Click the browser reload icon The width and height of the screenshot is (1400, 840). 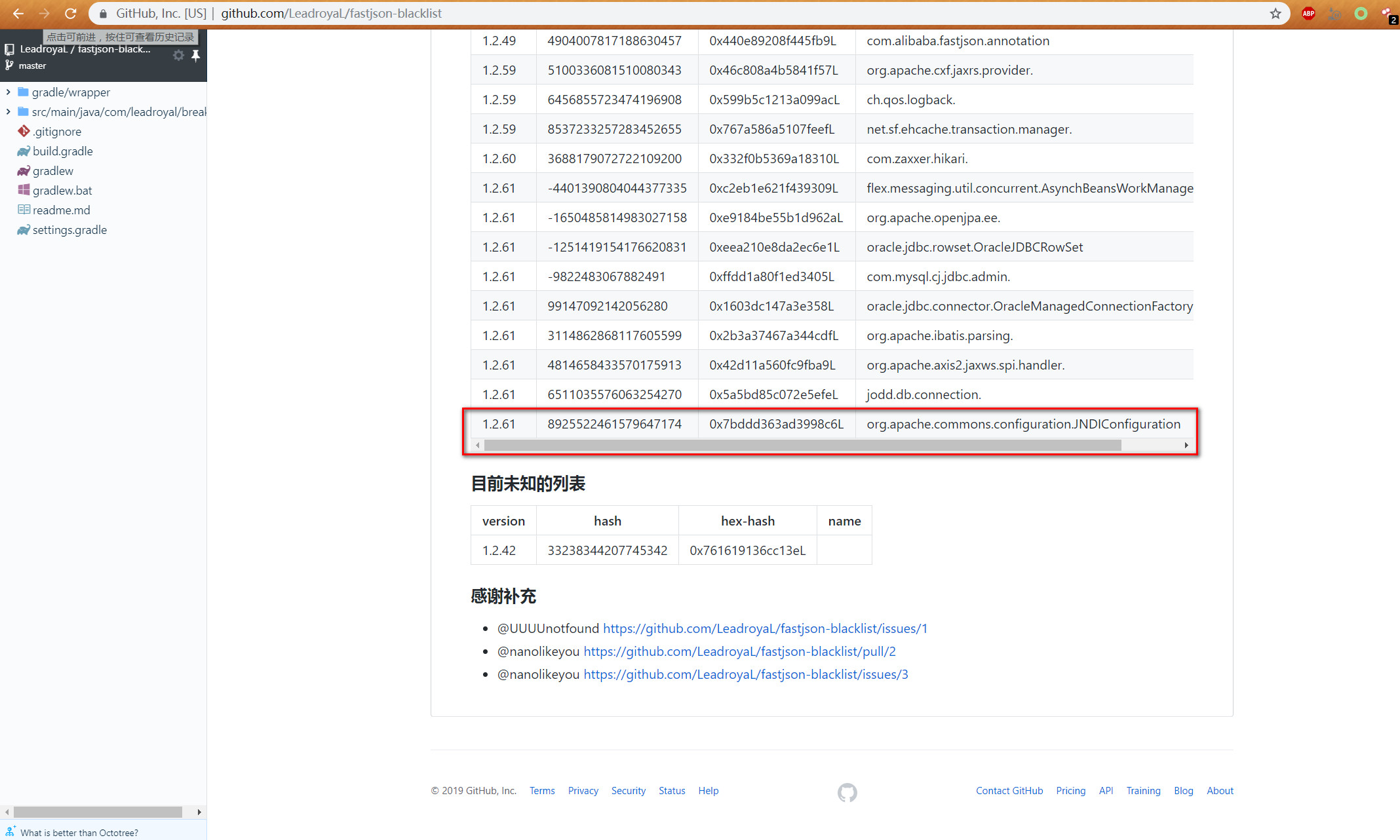pyautogui.click(x=71, y=13)
